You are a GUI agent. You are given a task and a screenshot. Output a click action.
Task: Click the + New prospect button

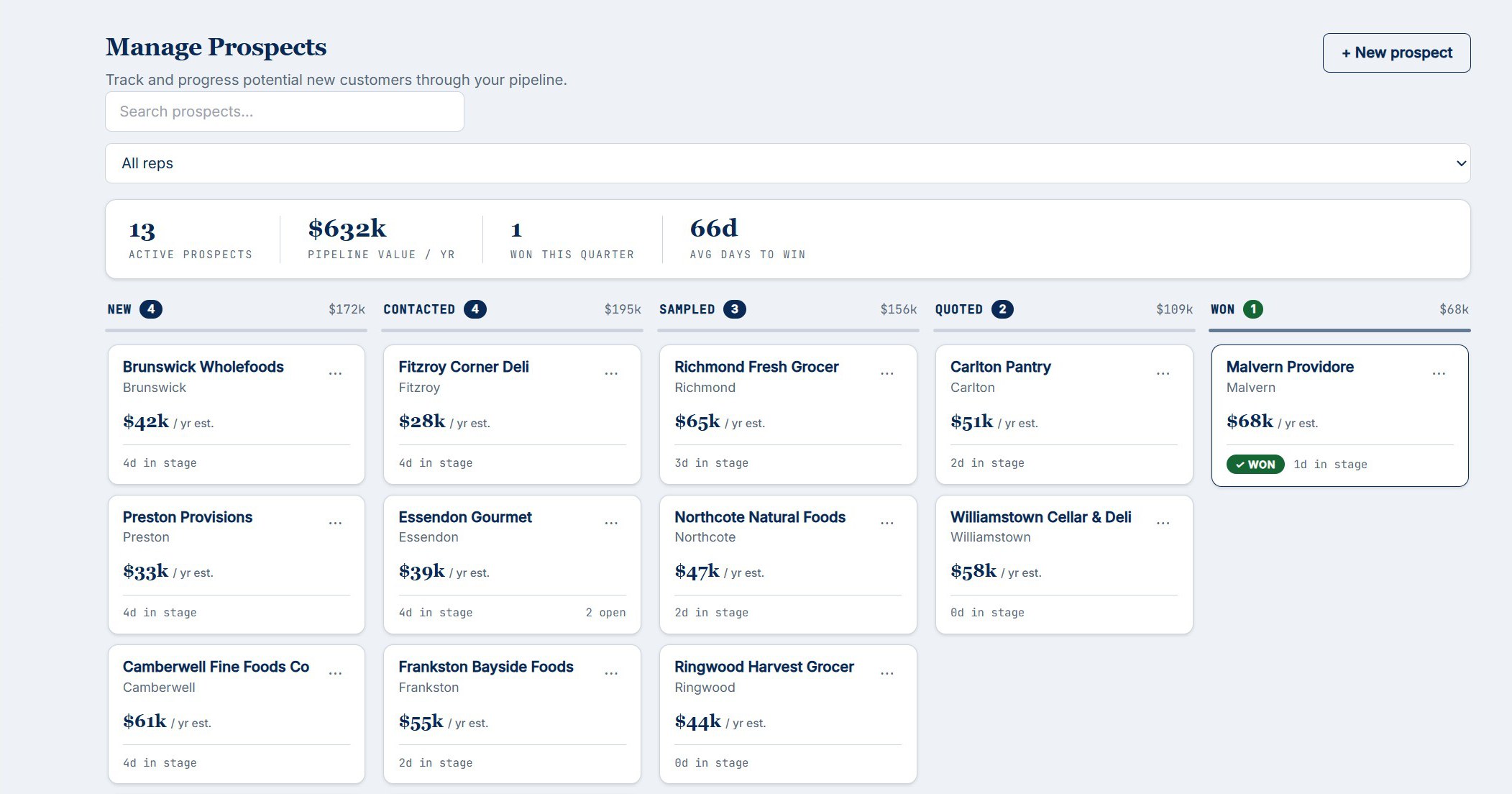1396,53
